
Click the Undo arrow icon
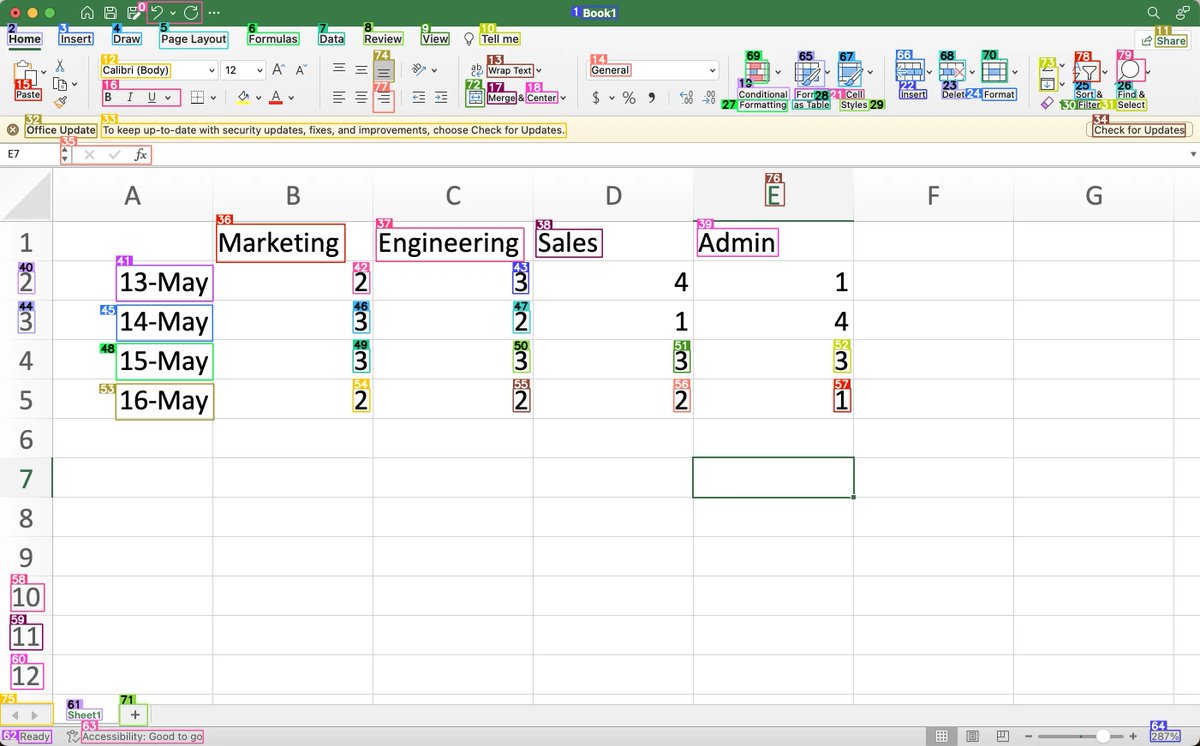(x=157, y=13)
